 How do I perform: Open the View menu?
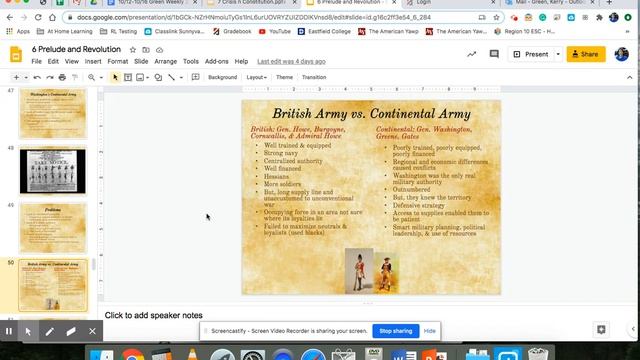click(x=71, y=61)
